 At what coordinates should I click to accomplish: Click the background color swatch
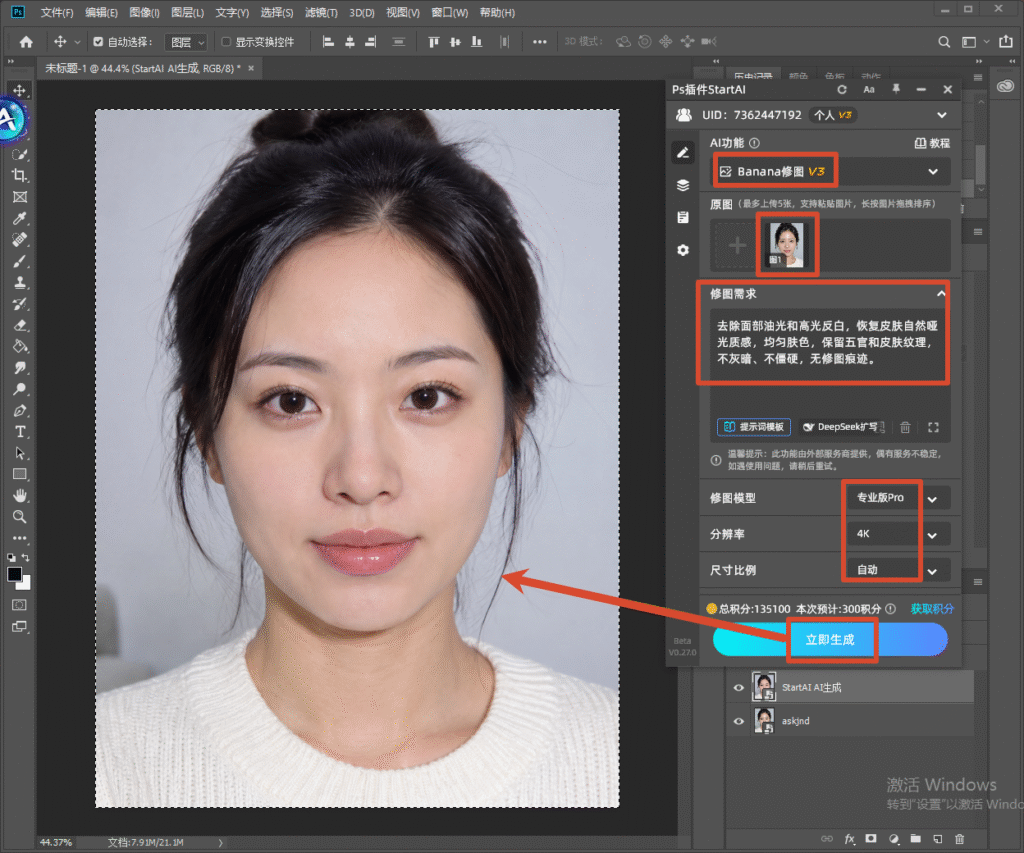25,584
